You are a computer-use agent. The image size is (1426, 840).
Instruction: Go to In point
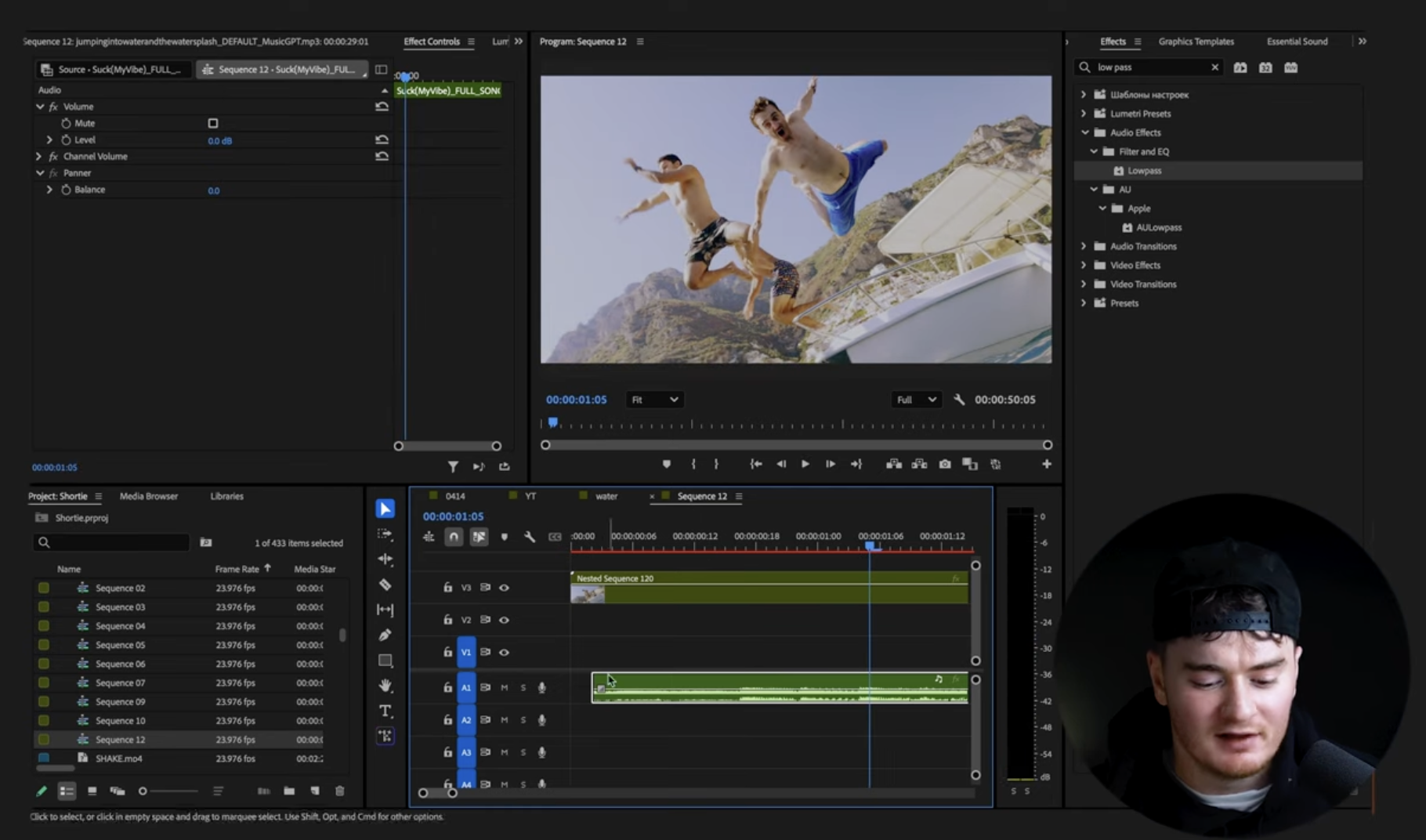point(755,464)
